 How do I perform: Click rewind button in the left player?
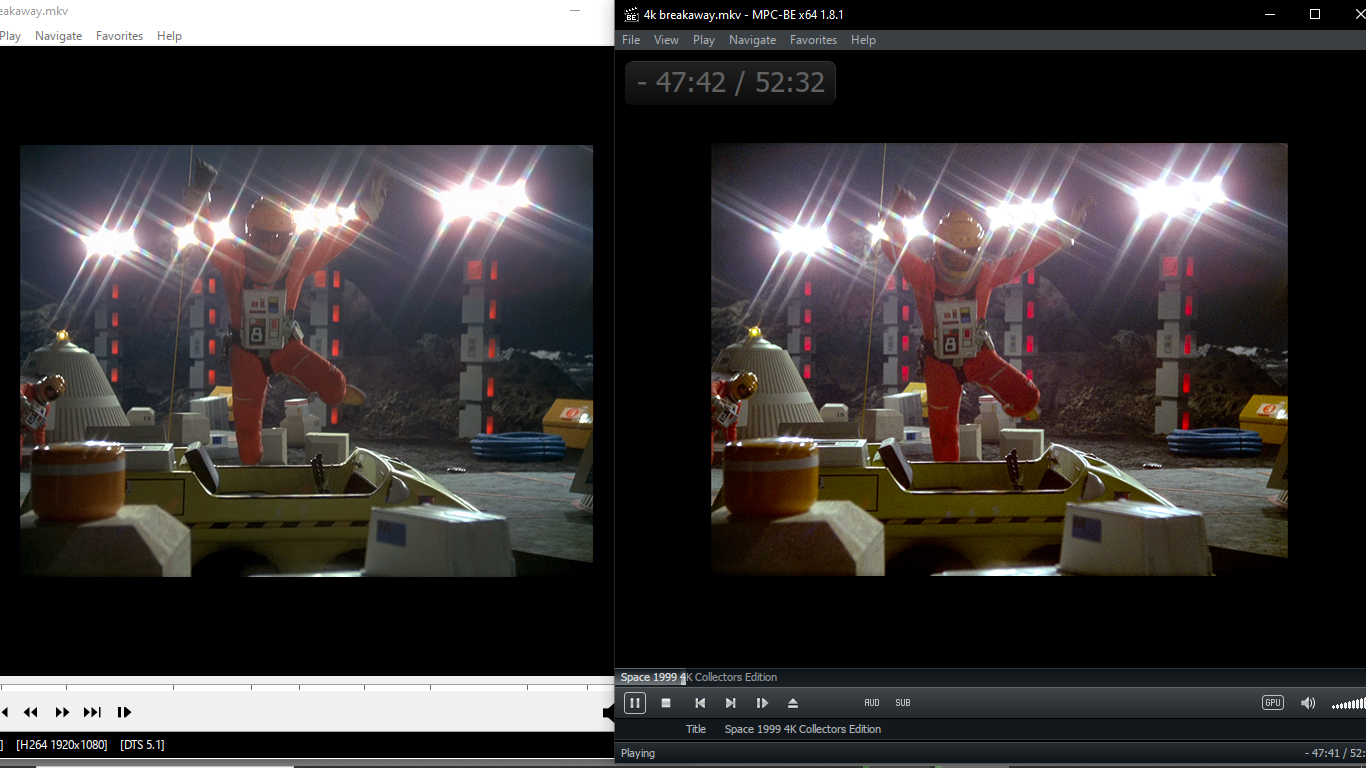[x=31, y=712]
